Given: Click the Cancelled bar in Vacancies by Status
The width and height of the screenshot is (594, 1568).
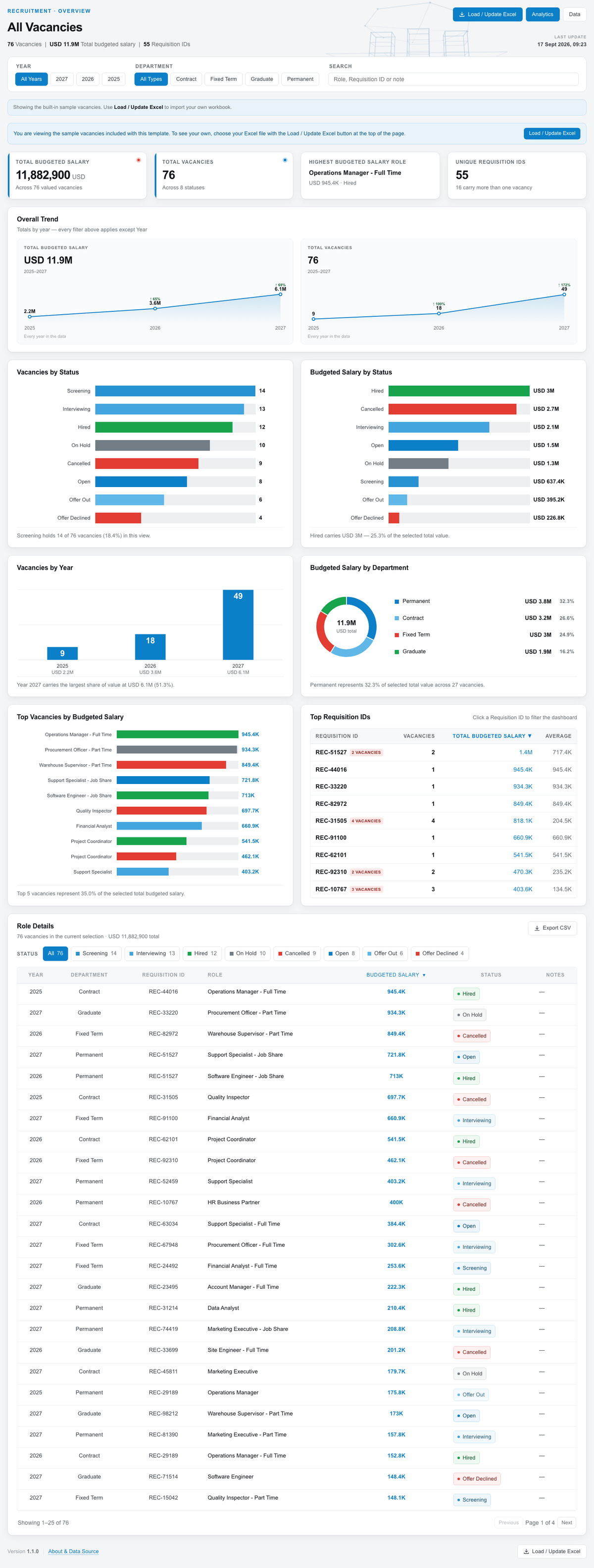Looking at the screenshot, I should pyautogui.click(x=147, y=463).
